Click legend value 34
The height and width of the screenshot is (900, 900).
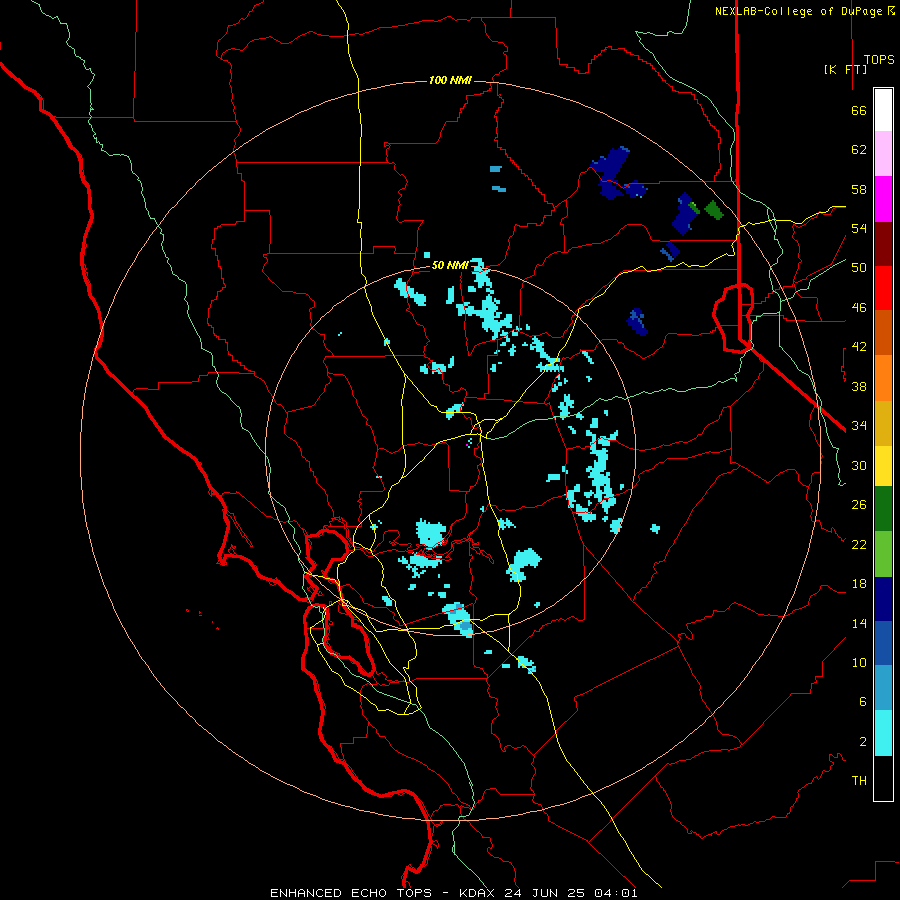pos(859,426)
